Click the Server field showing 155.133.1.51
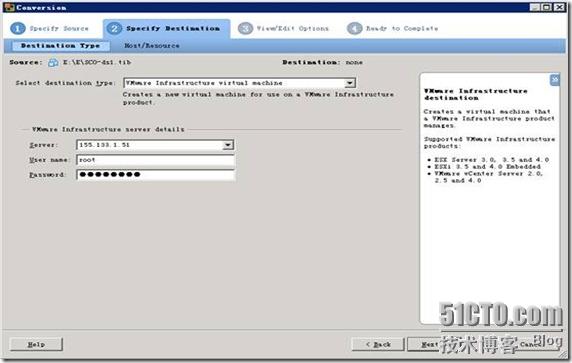Viewport: 572px width, 363px height. pyautogui.click(x=155, y=145)
